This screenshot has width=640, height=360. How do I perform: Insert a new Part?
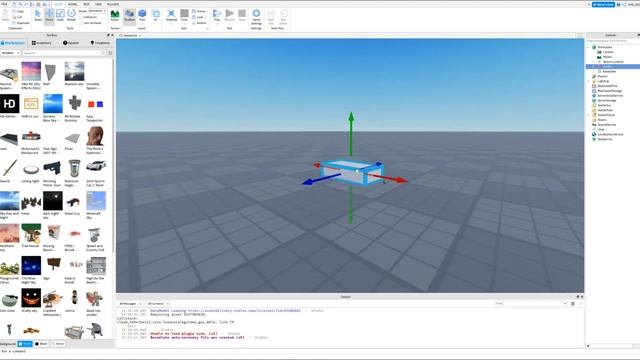pos(142,16)
